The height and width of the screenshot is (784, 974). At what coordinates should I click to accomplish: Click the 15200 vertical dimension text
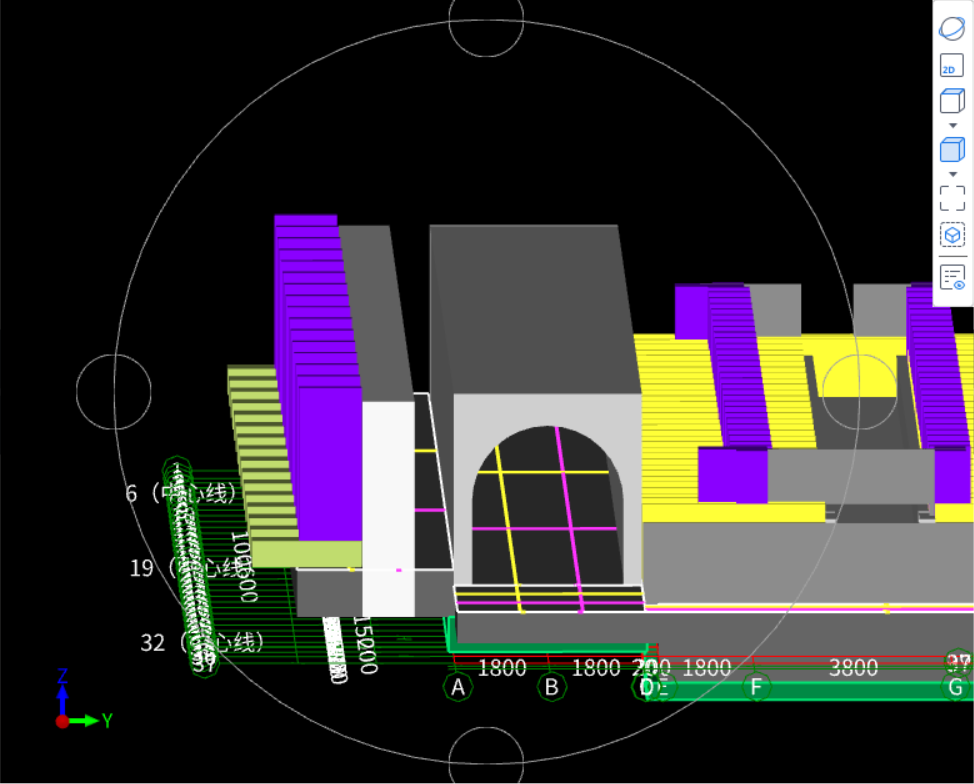pos(366,645)
